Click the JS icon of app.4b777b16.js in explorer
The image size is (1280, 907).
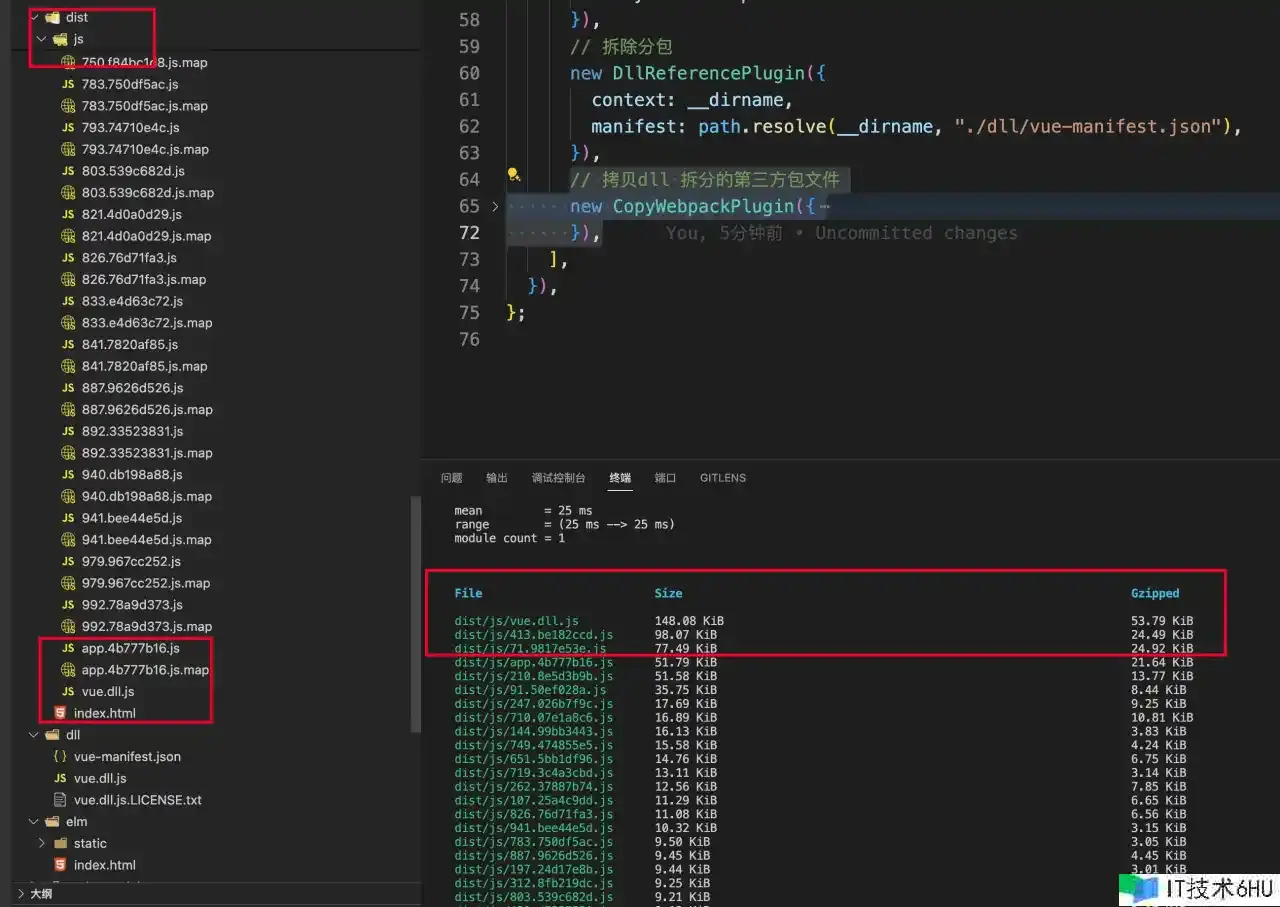point(68,648)
